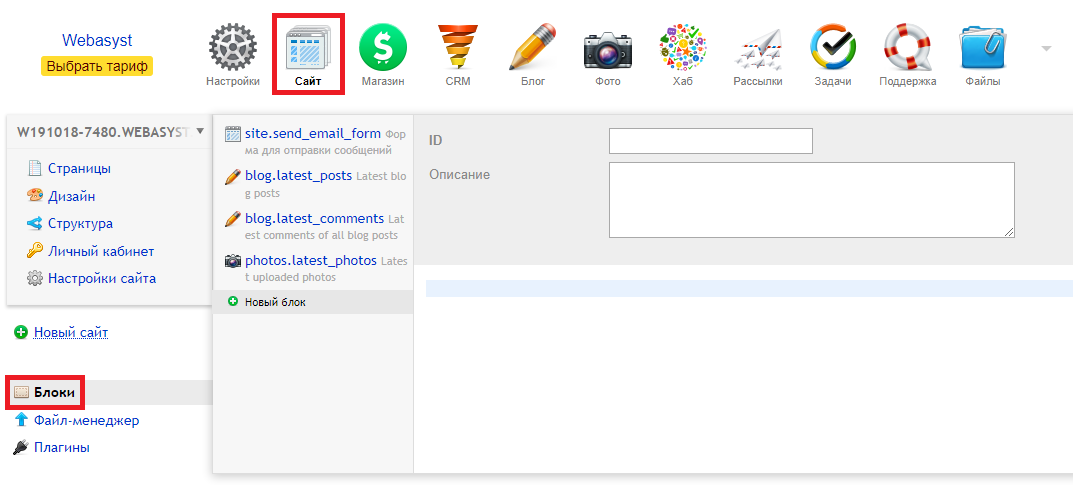Open the Хаб colorful icon
The height and width of the screenshot is (485, 1073).
[x=683, y=47]
